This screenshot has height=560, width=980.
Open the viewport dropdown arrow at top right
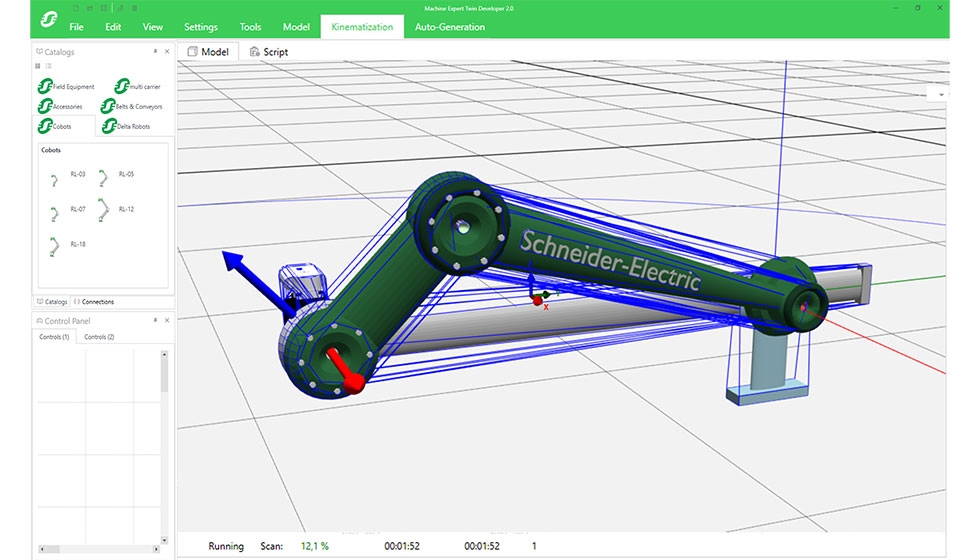(941, 93)
